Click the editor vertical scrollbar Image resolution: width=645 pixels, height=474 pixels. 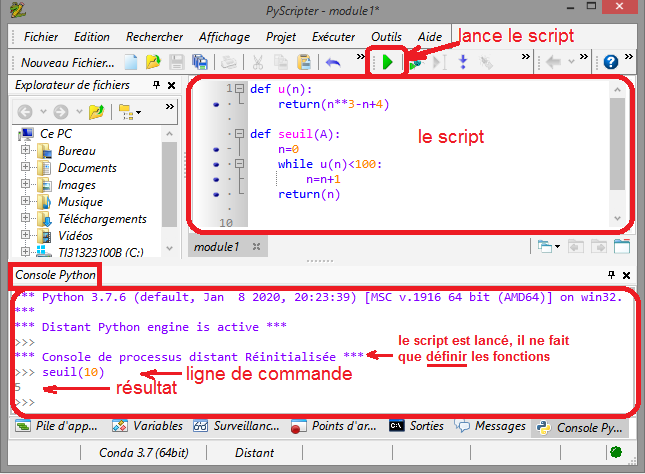[618, 140]
